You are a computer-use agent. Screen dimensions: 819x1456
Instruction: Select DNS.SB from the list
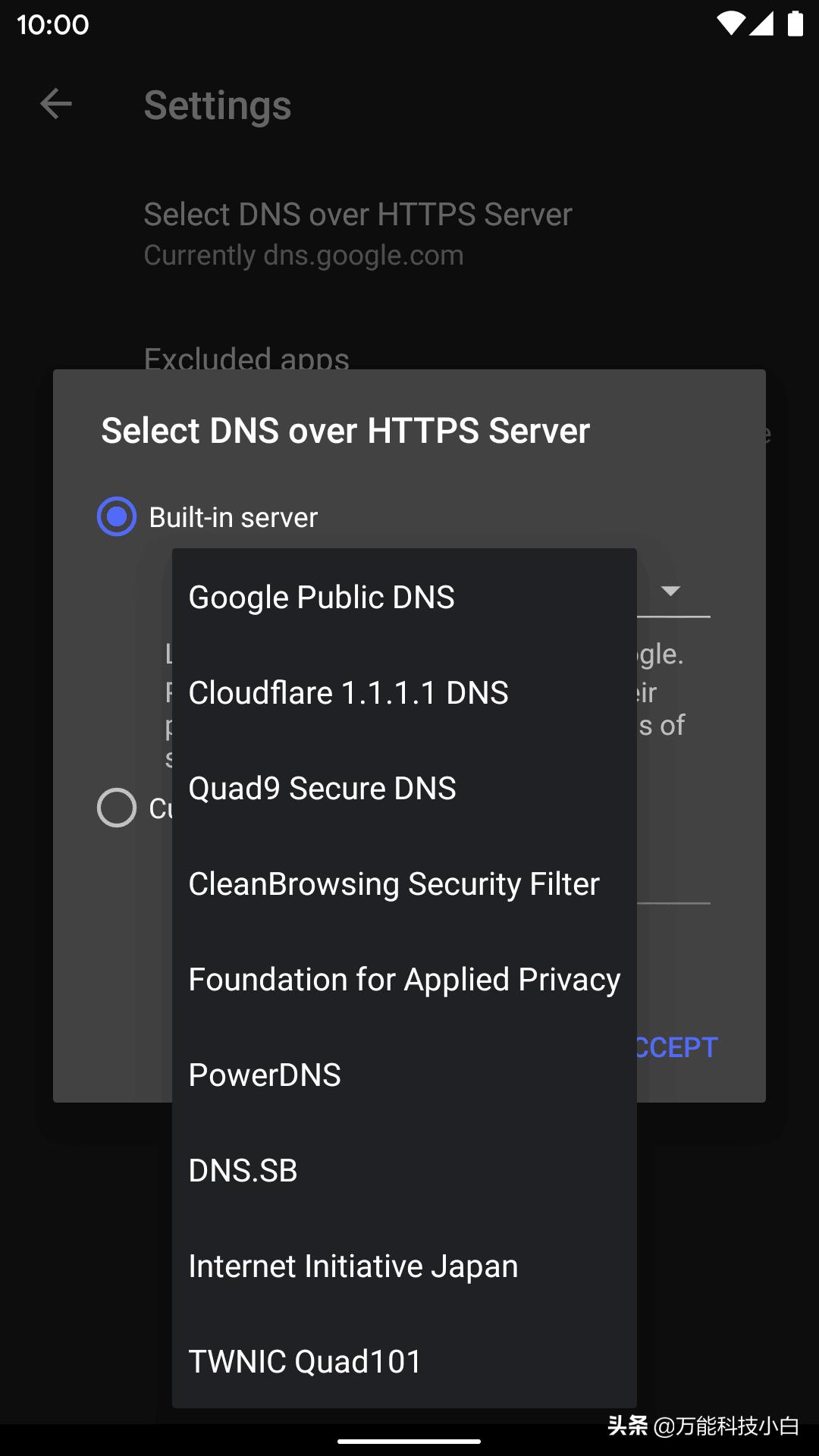point(243,1171)
